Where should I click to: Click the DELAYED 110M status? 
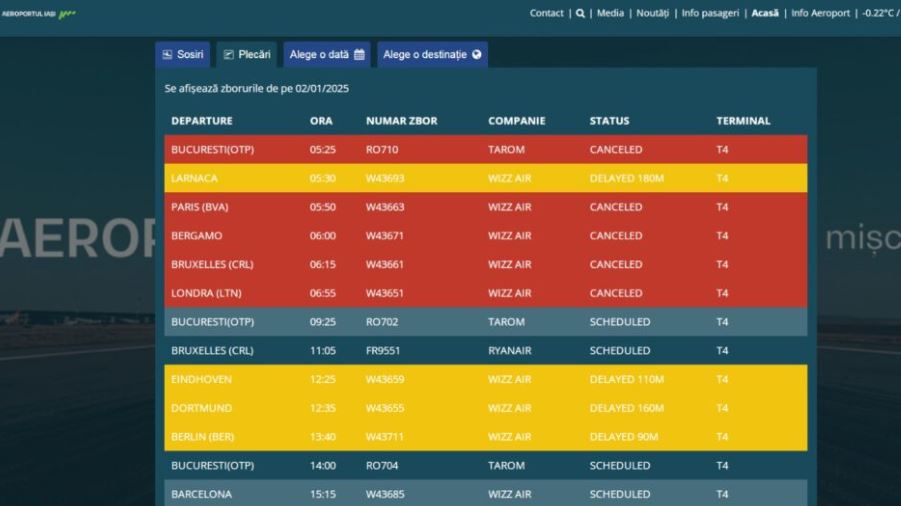coord(627,380)
